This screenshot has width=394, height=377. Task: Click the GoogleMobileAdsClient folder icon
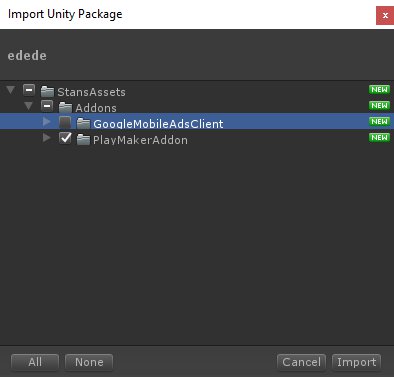[x=83, y=123]
